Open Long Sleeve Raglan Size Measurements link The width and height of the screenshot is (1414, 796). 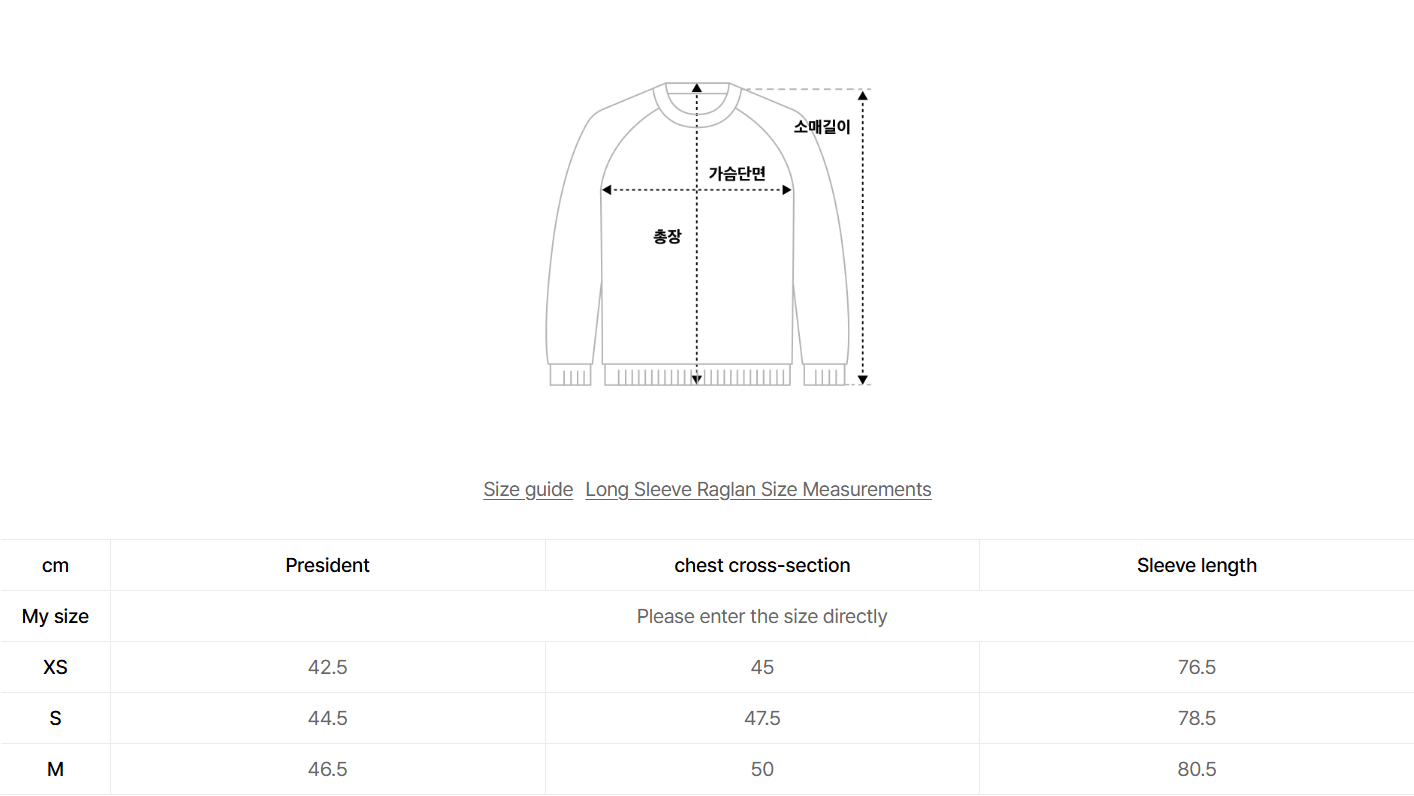point(758,489)
